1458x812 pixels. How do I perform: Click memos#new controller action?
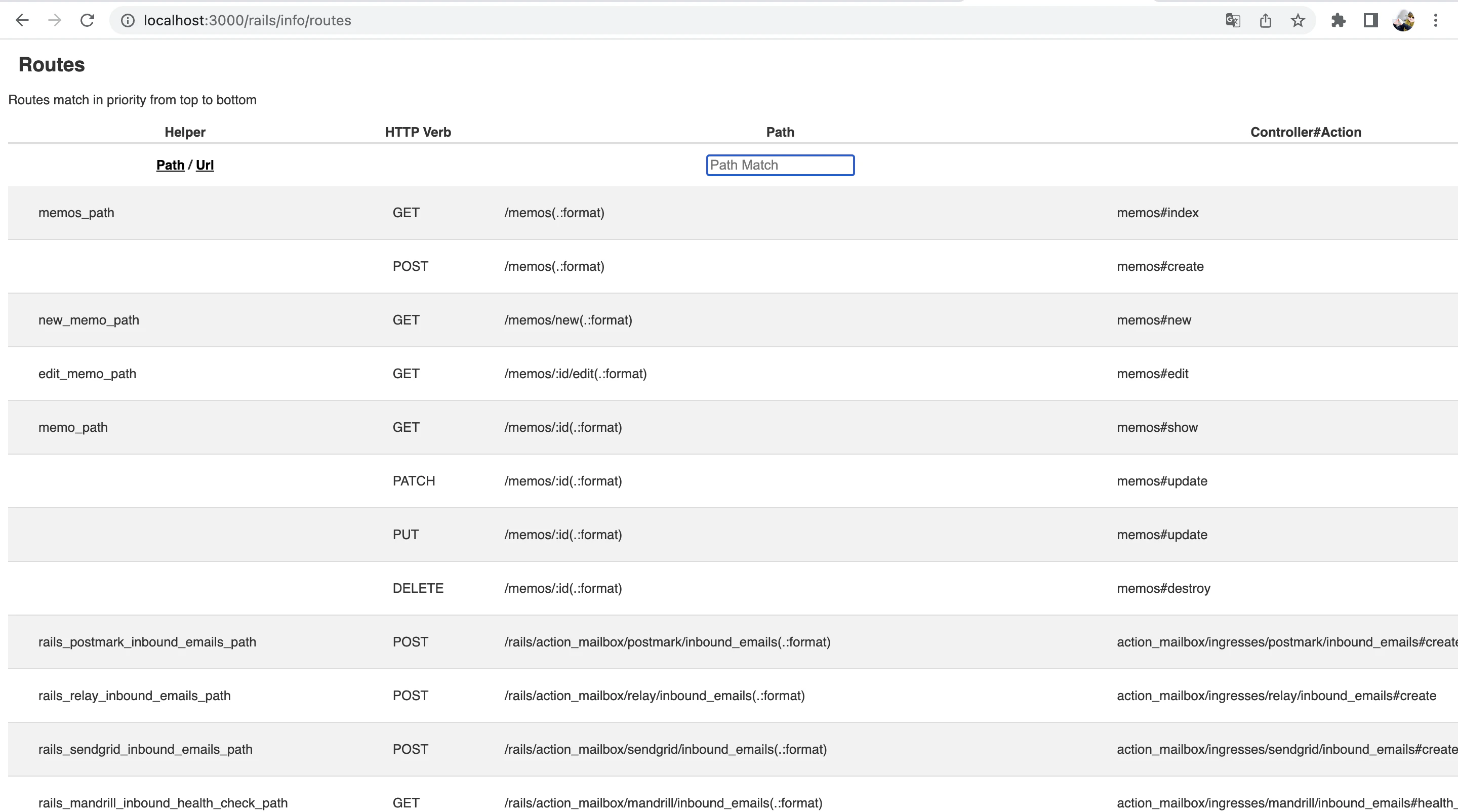(x=1154, y=320)
